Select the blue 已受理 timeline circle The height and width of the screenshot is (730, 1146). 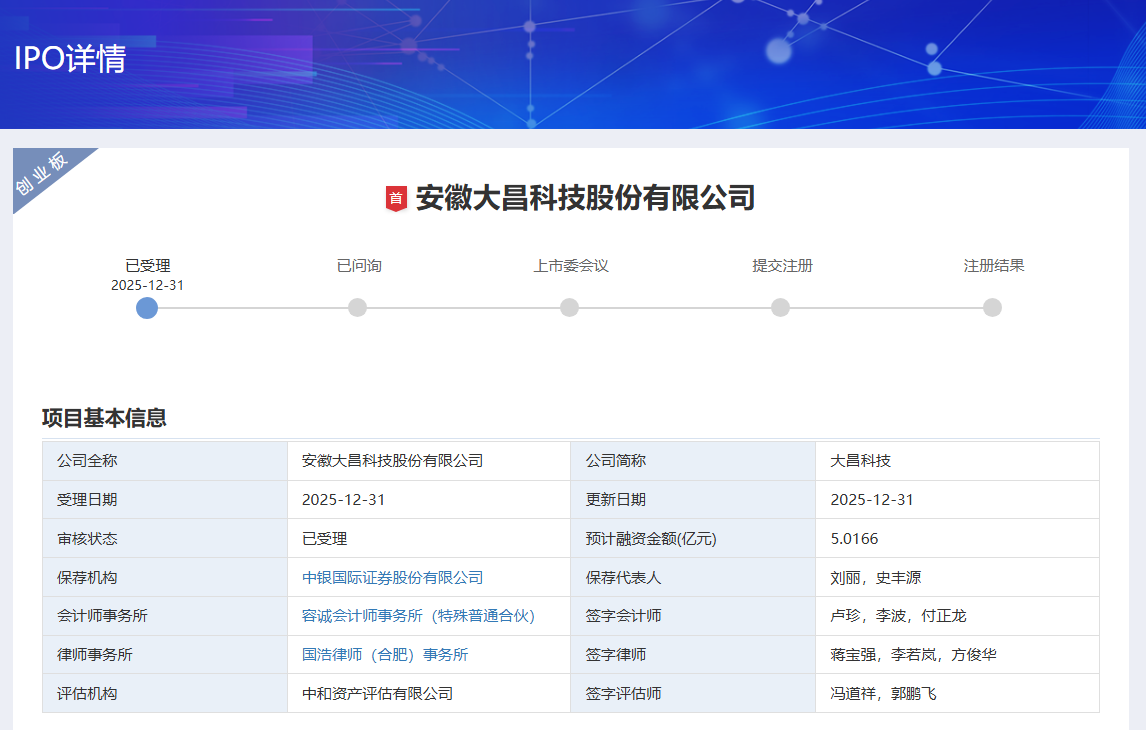click(147, 307)
